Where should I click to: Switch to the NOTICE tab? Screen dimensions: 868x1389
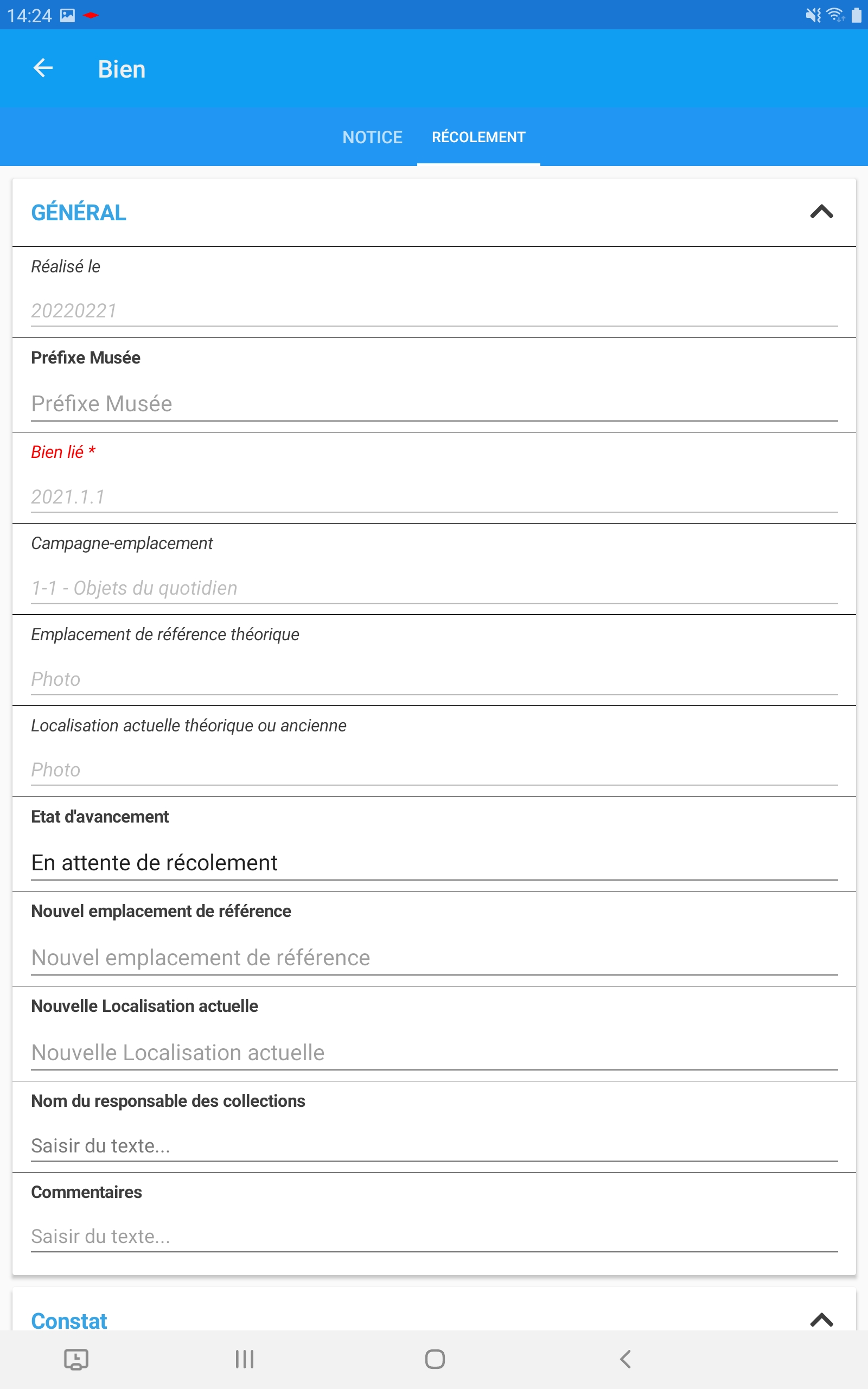[x=372, y=137]
